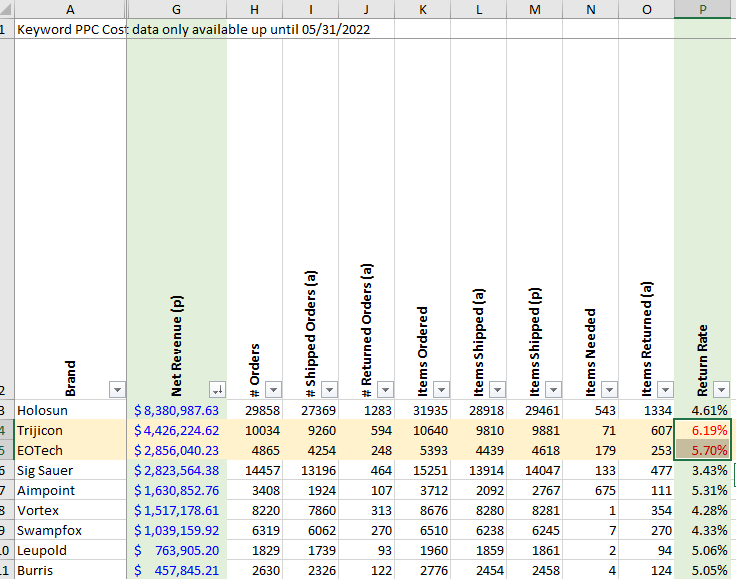Open the Brand column filter dropdown
736x579 pixels.
(117, 389)
